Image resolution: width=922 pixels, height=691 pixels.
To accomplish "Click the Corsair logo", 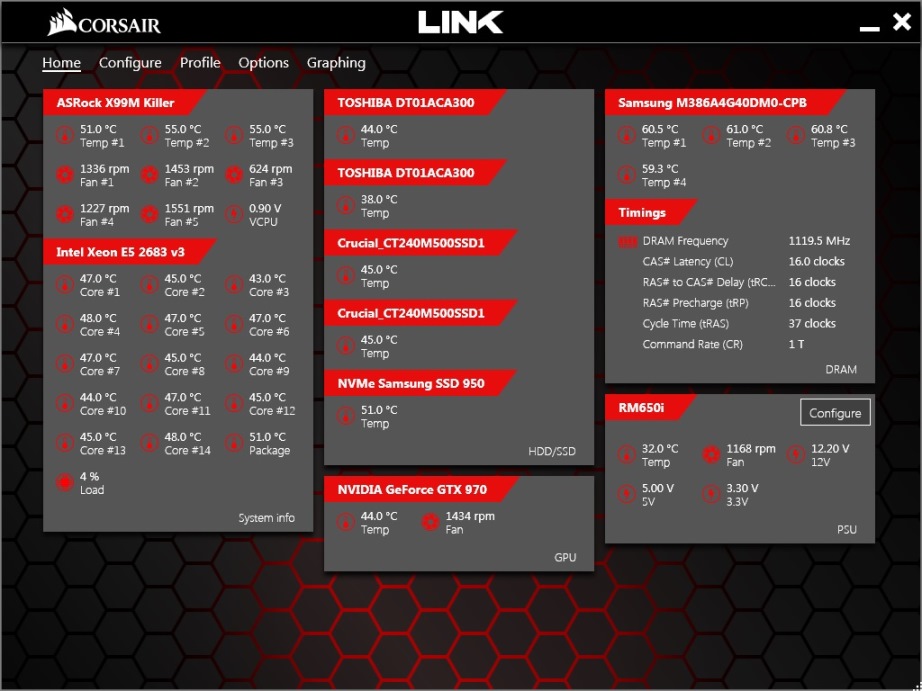I will (104, 22).
